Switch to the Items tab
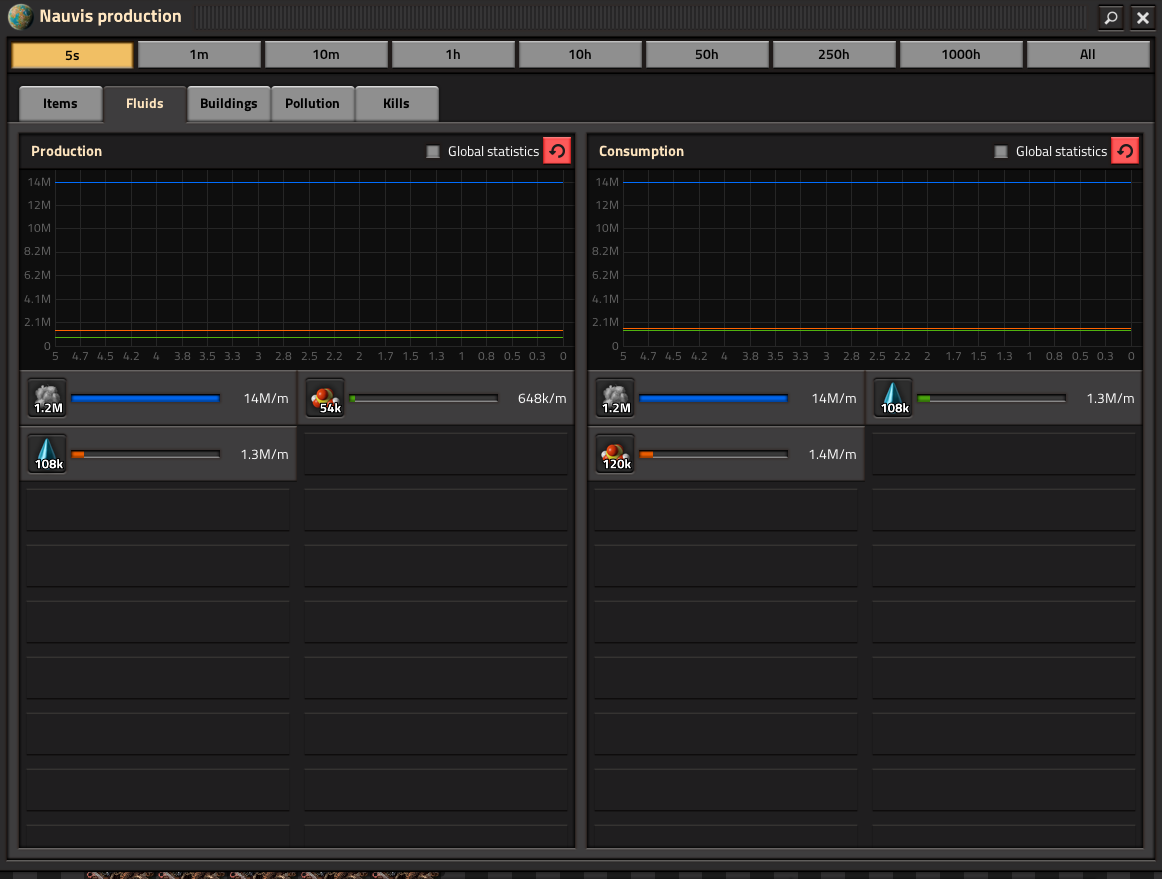 pos(60,104)
